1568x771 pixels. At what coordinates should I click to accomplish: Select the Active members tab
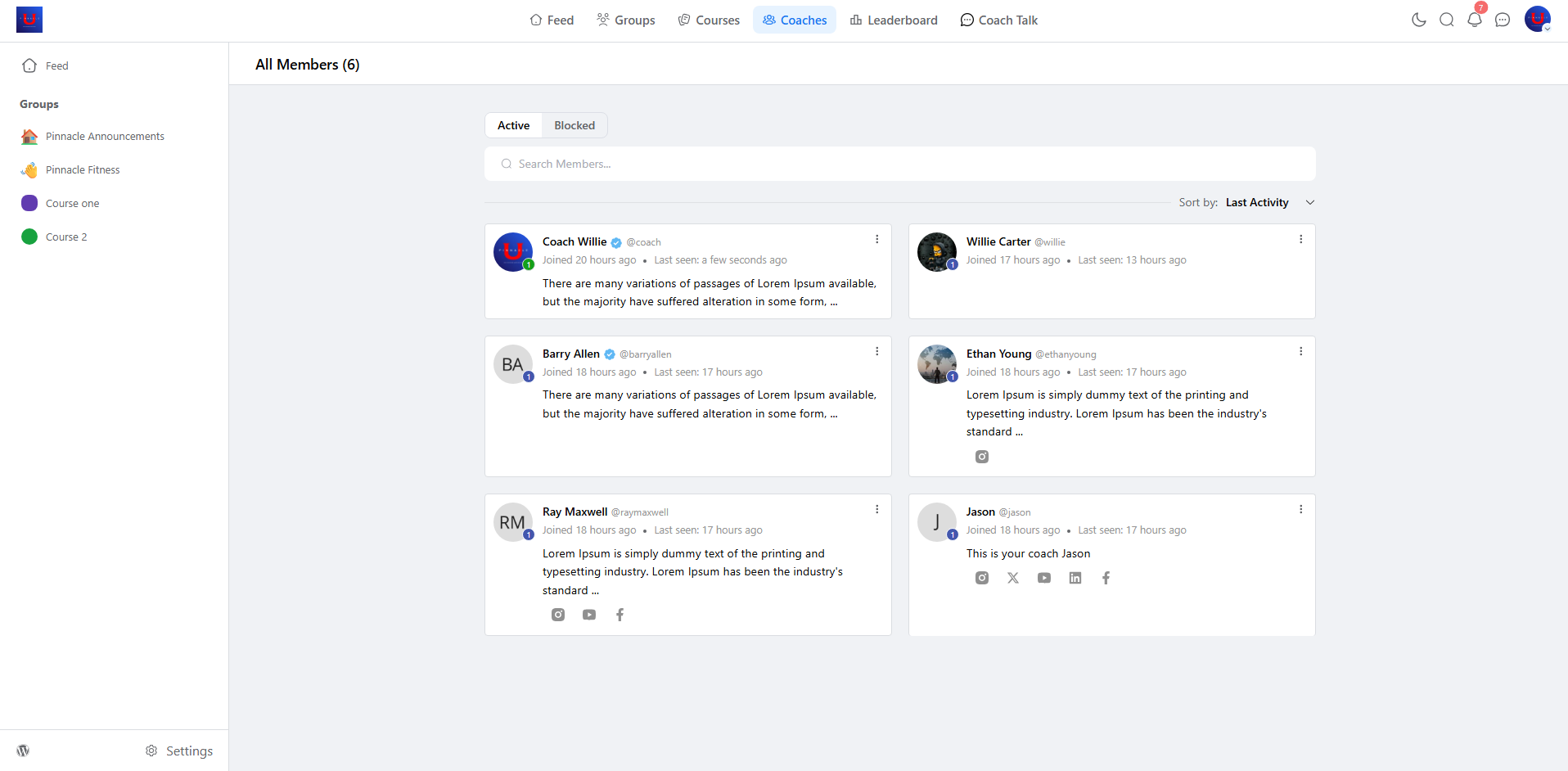pos(513,125)
